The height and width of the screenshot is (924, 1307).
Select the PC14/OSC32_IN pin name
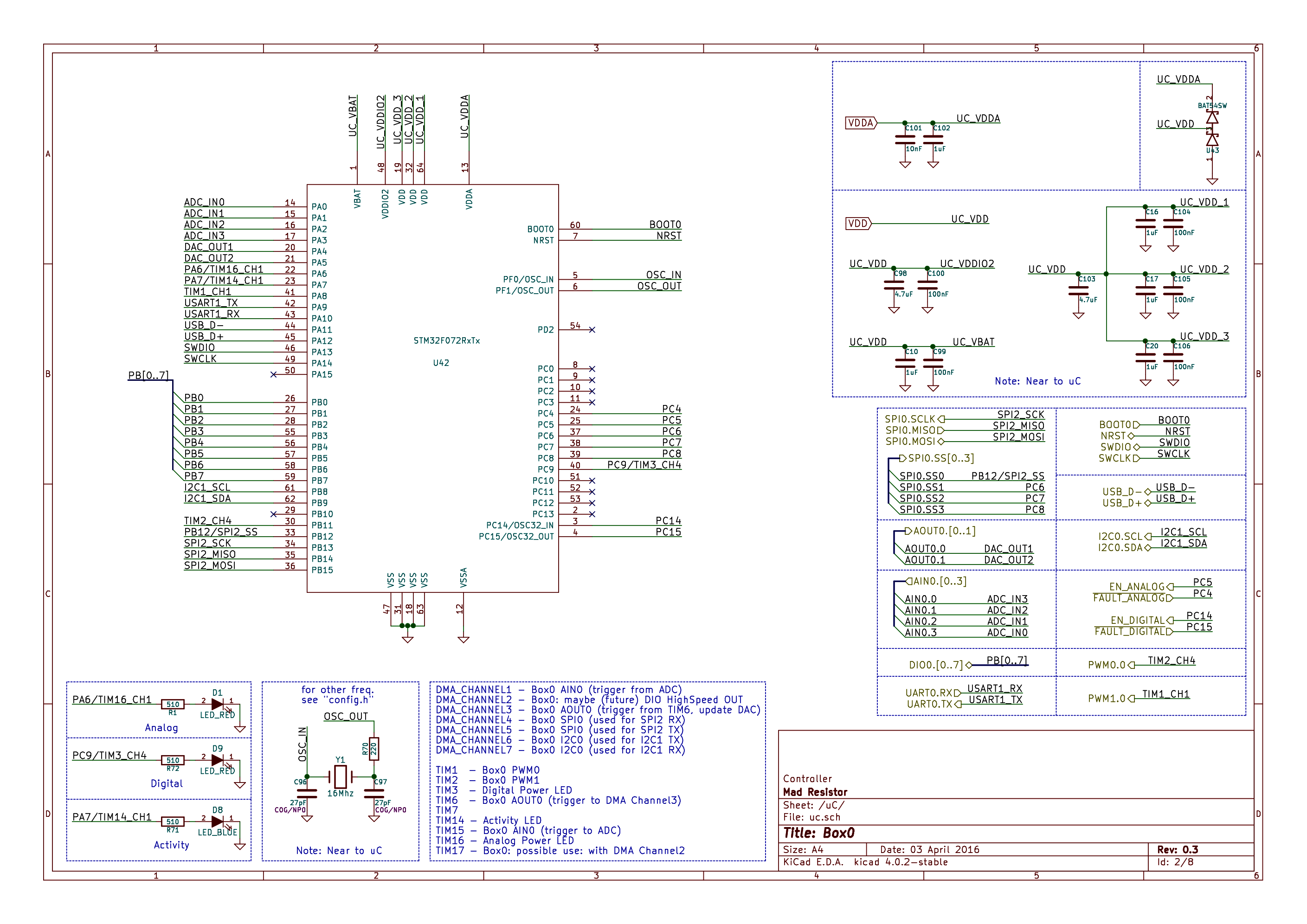pos(520,525)
